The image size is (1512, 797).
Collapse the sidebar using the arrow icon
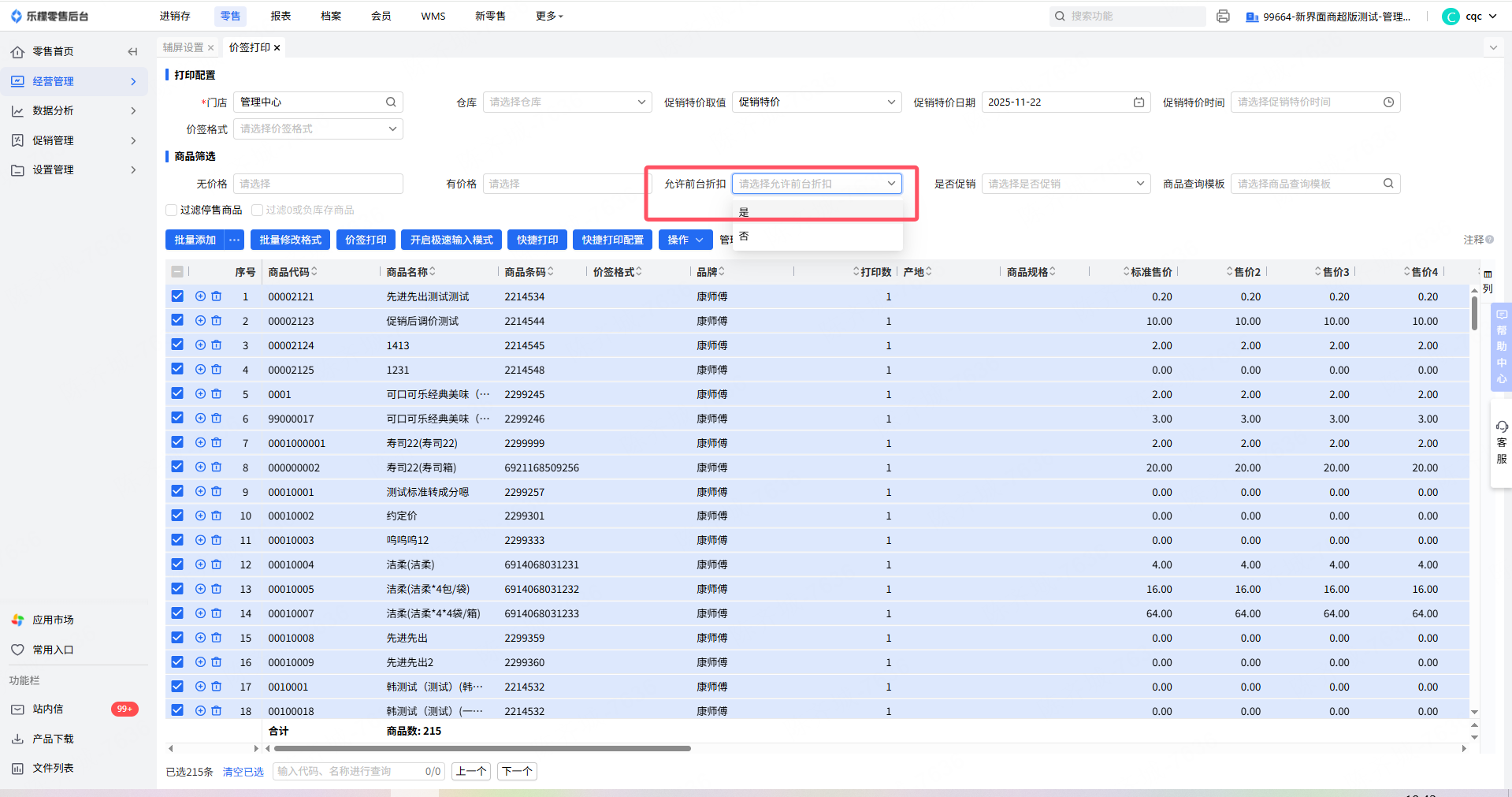pyautogui.click(x=132, y=52)
